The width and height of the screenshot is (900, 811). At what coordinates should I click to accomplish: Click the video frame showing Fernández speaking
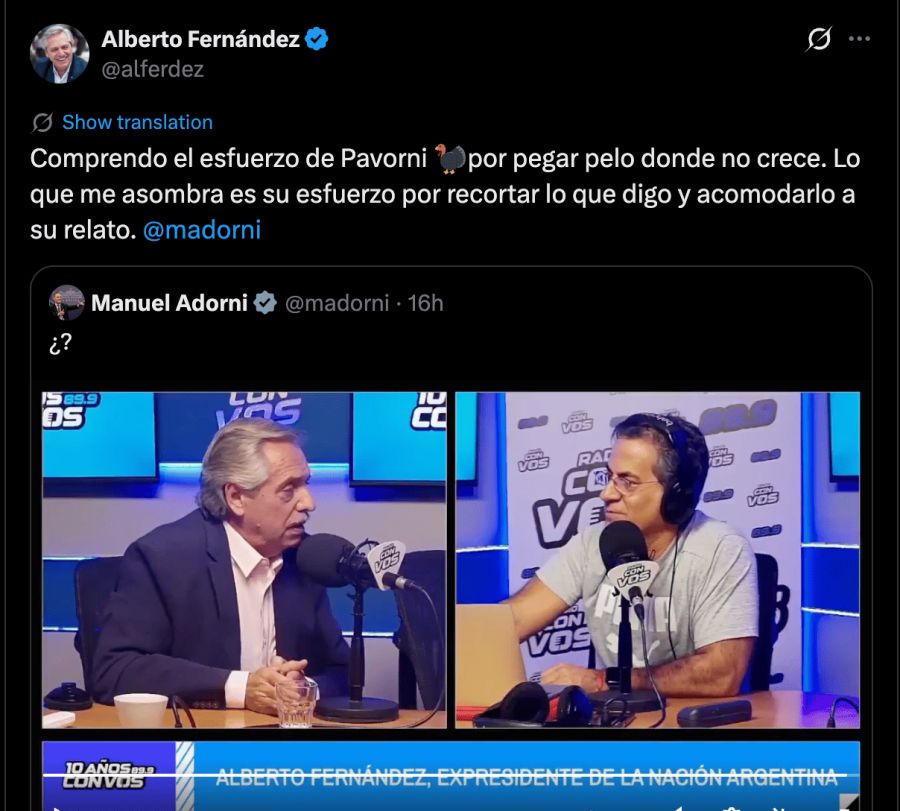pos(244,560)
